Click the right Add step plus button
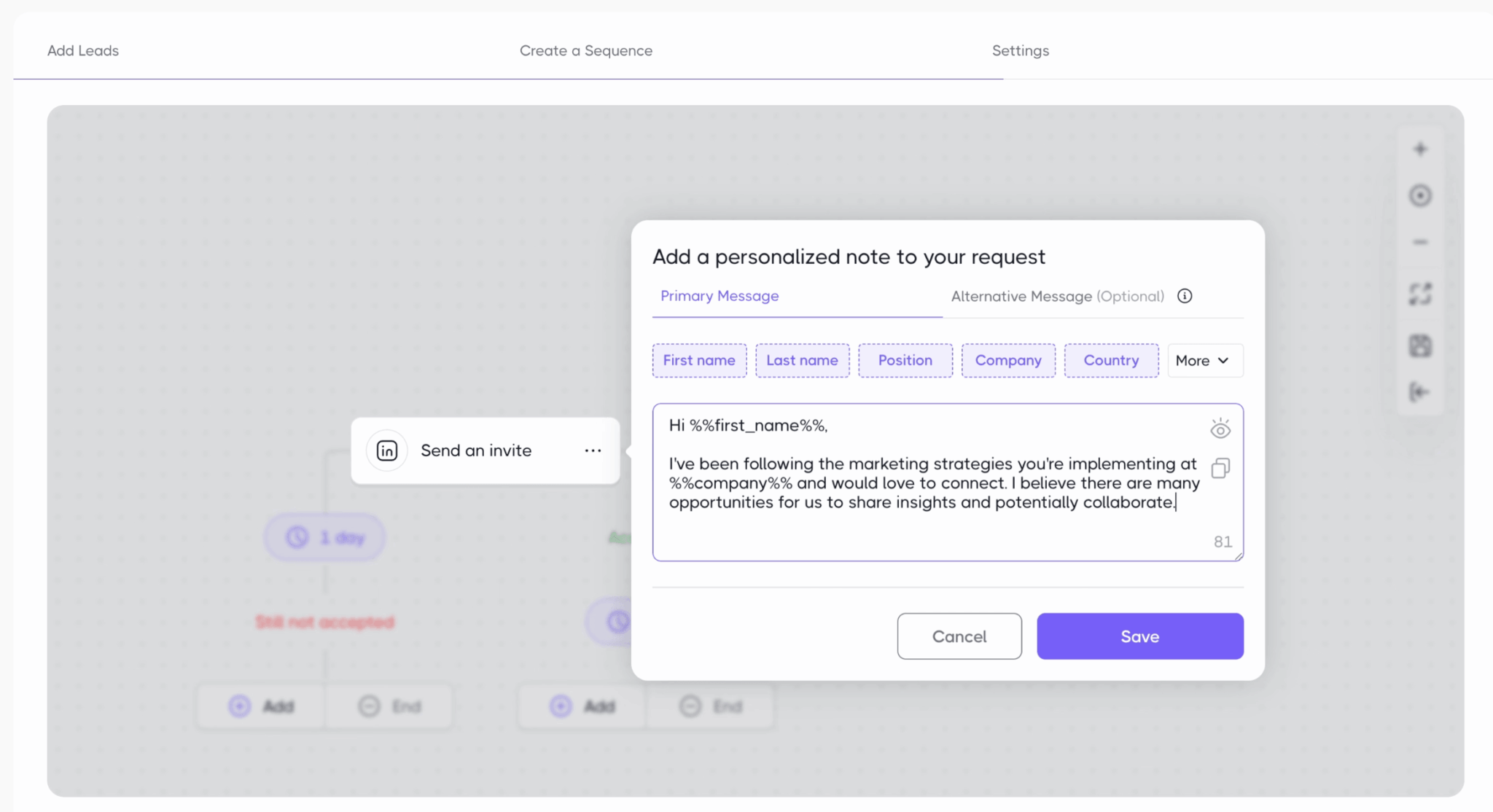This screenshot has height=812, width=1493. (582, 706)
